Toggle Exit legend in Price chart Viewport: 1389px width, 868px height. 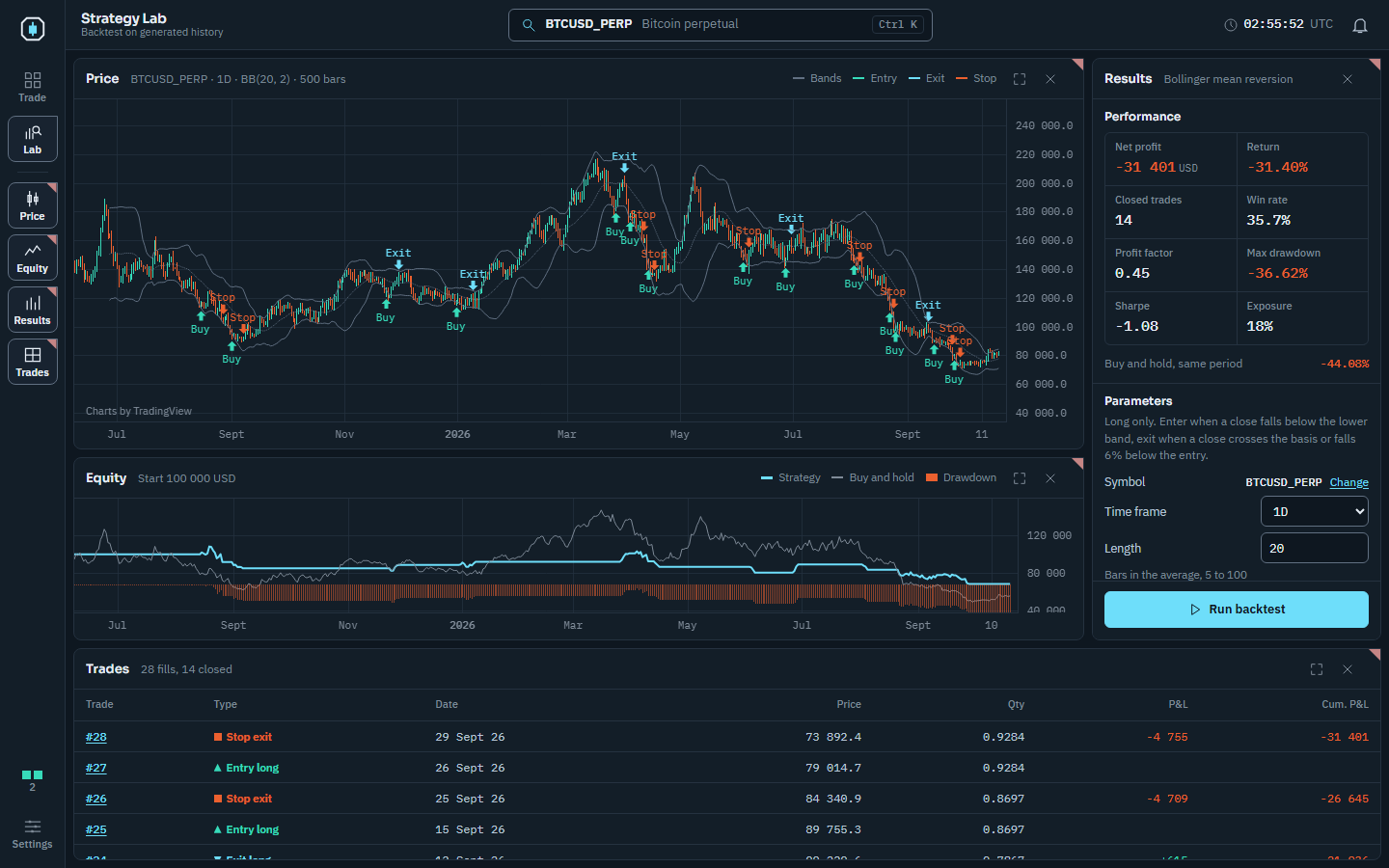(x=927, y=79)
